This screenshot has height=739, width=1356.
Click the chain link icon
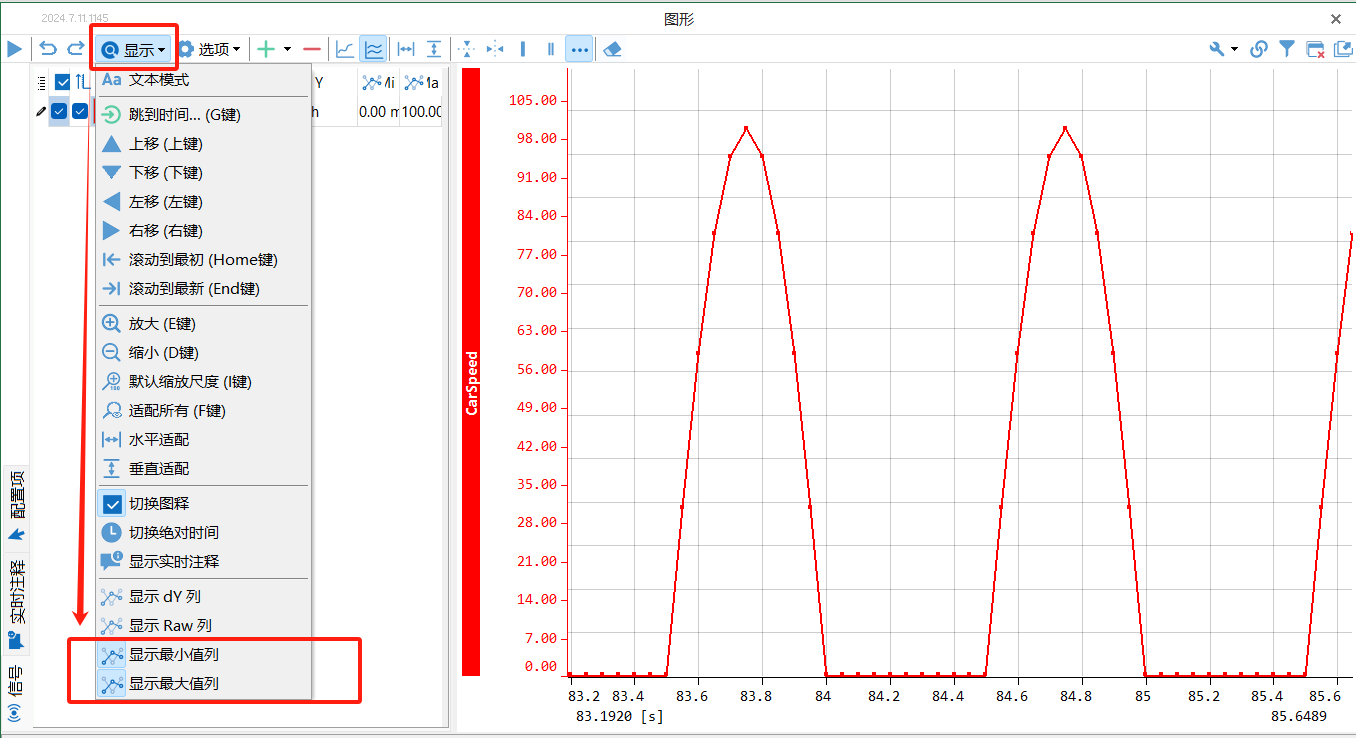1259,49
